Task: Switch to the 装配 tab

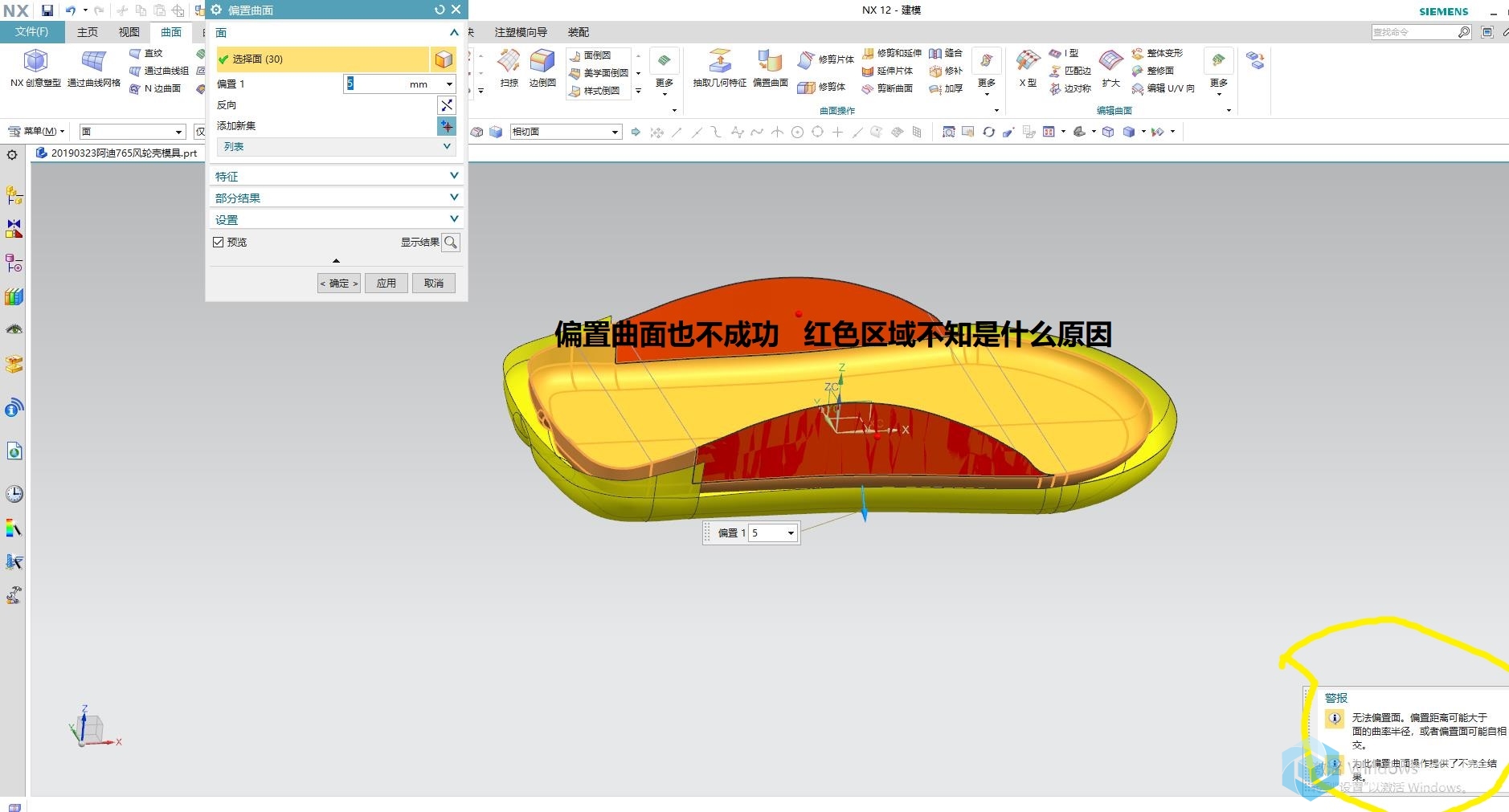Action: [579, 32]
